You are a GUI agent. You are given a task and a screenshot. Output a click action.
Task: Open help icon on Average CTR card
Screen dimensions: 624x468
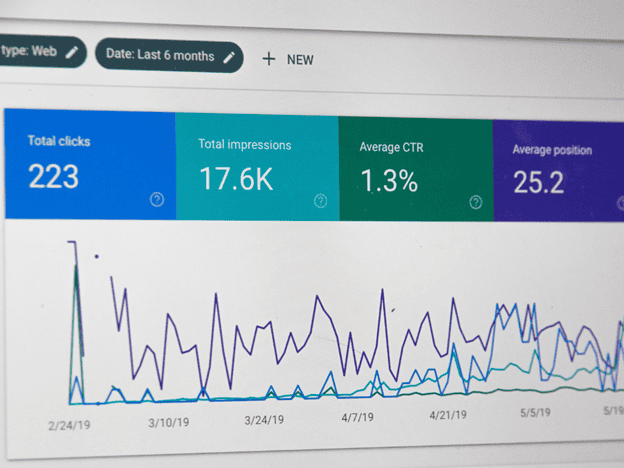tap(476, 202)
